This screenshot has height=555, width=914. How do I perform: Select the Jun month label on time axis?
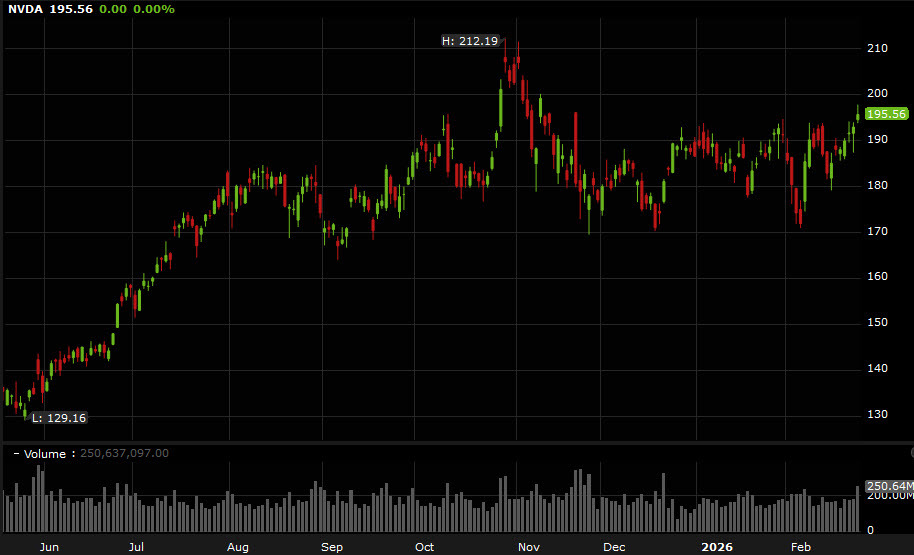coord(49,547)
